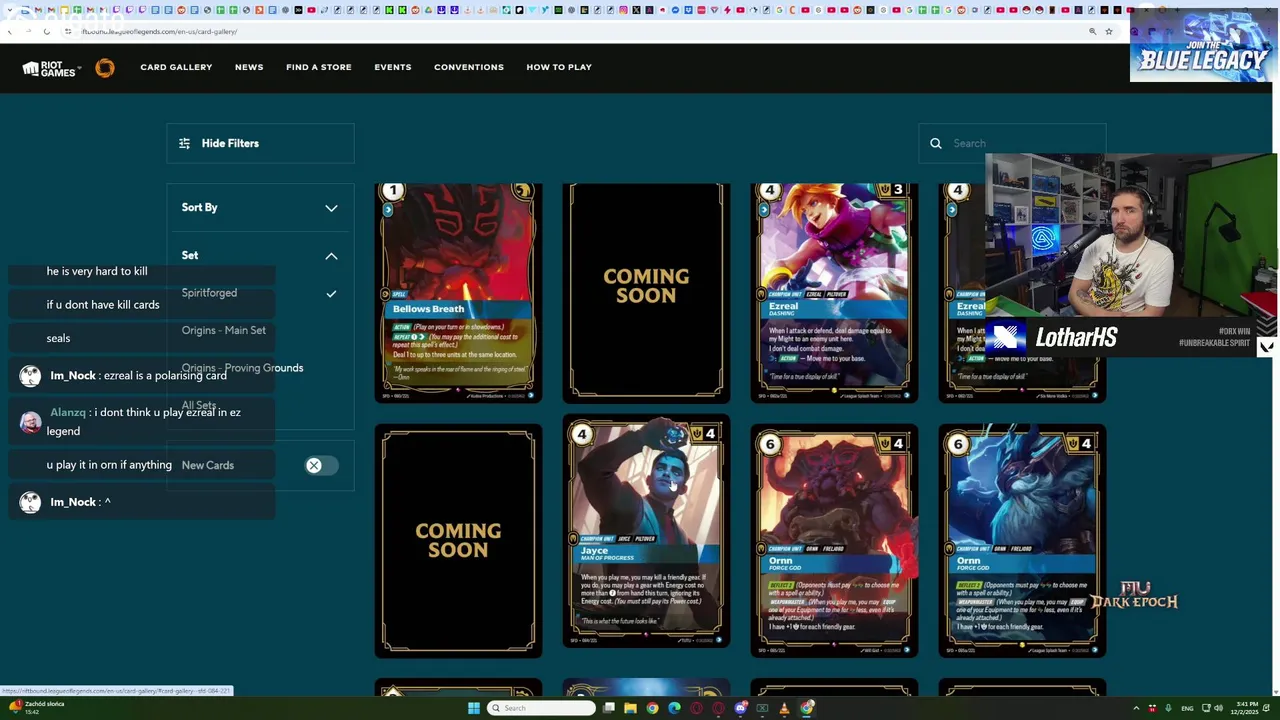Open the Microsoft Edge taskbar icon

[674, 708]
